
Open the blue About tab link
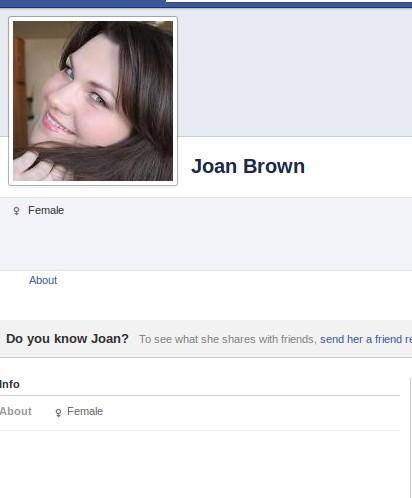coord(43,280)
